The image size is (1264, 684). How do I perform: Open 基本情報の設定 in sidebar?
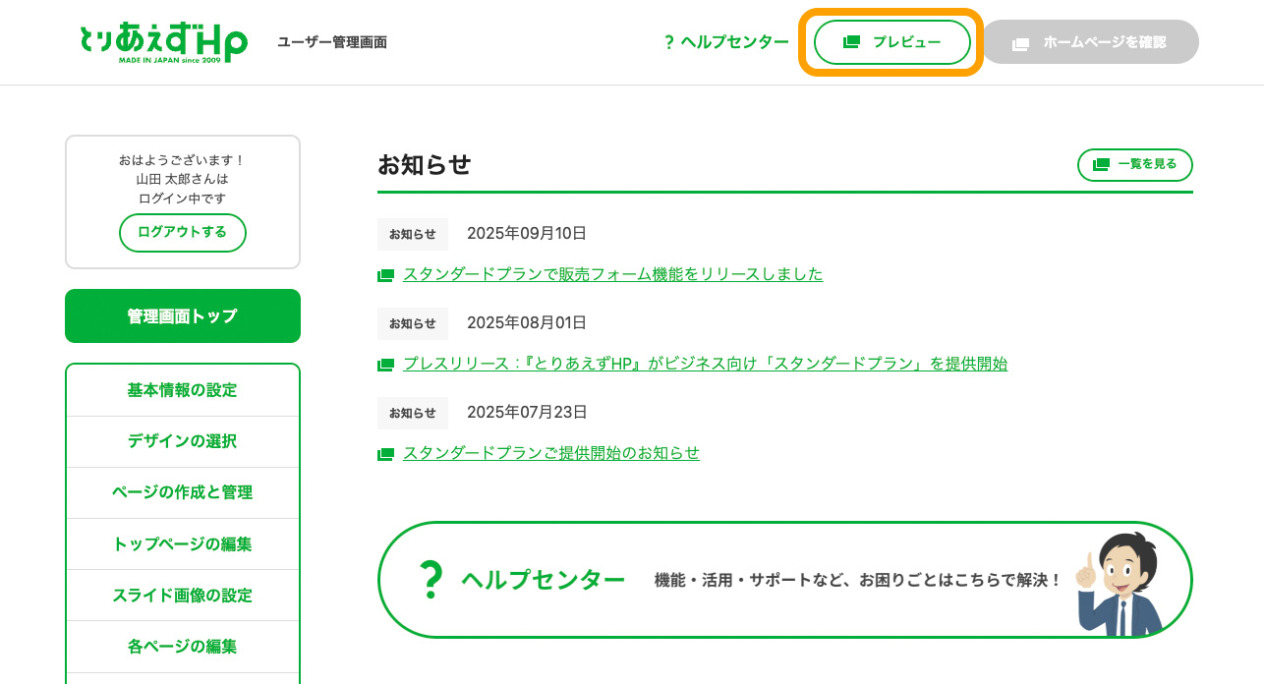[x=182, y=390]
